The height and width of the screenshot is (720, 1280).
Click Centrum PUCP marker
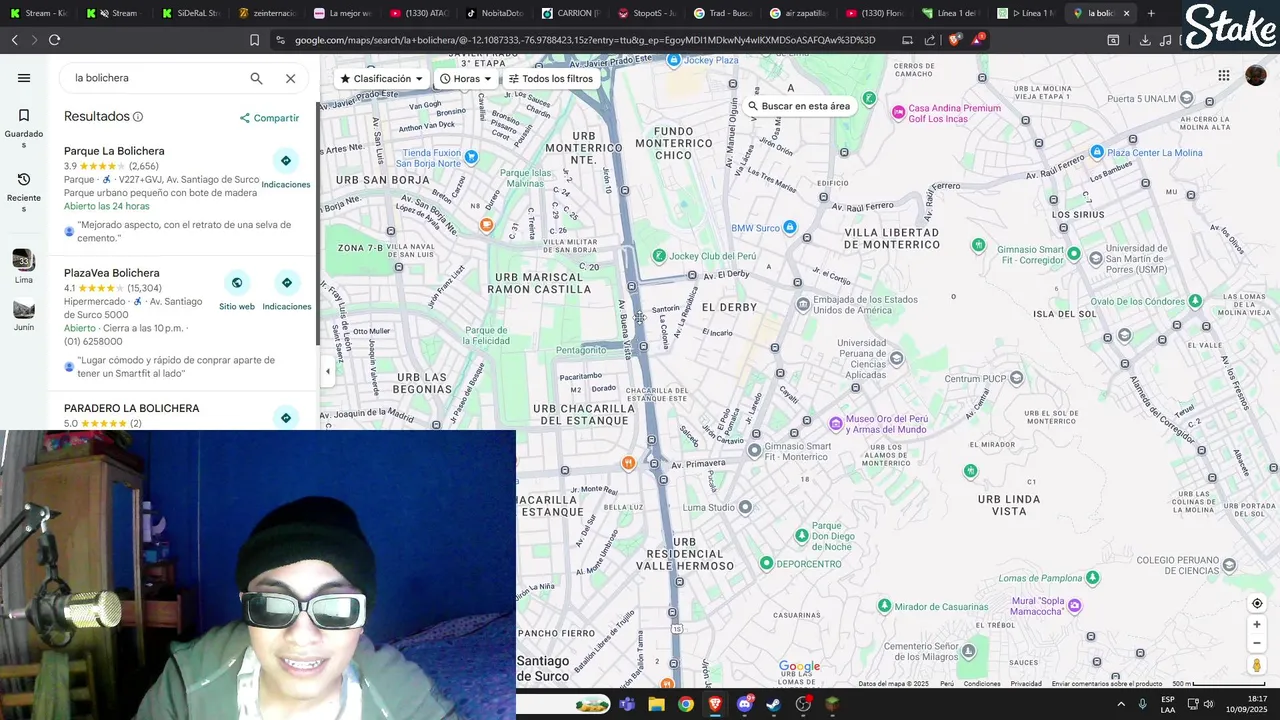click(x=1016, y=378)
